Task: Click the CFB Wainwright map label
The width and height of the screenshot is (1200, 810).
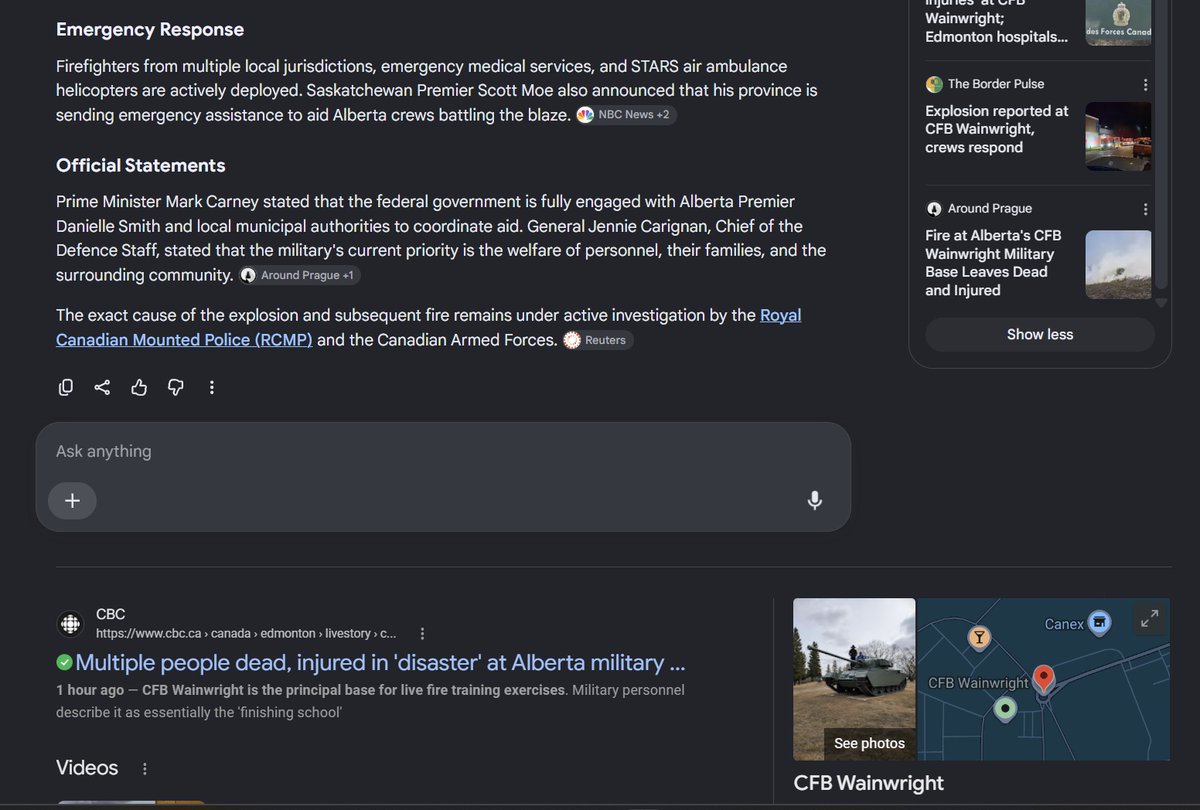Action: 978,683
